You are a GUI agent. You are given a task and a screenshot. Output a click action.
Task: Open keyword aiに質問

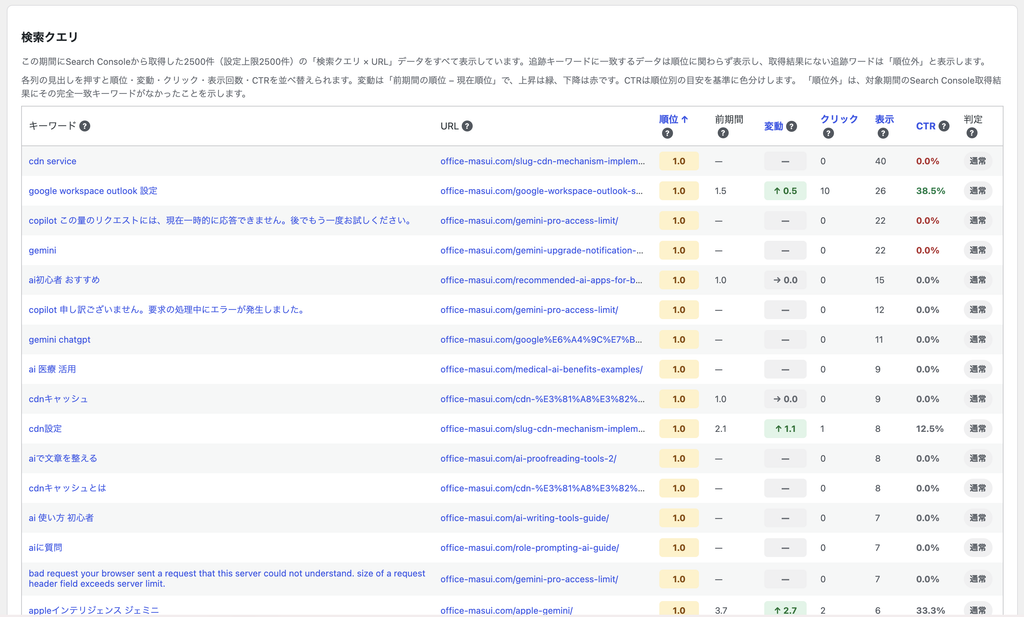[46, 547]
